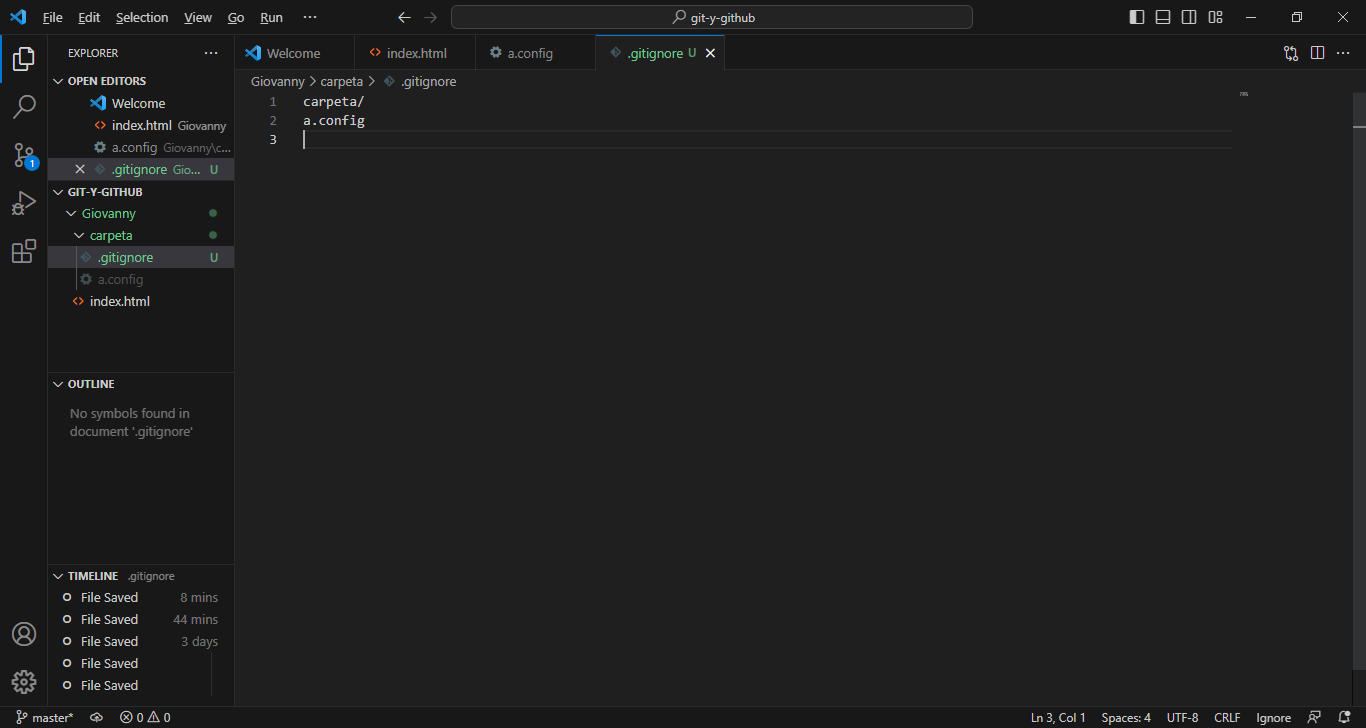1366x728 pixels.
Task: Open the Selection menu
Action: 142,17
